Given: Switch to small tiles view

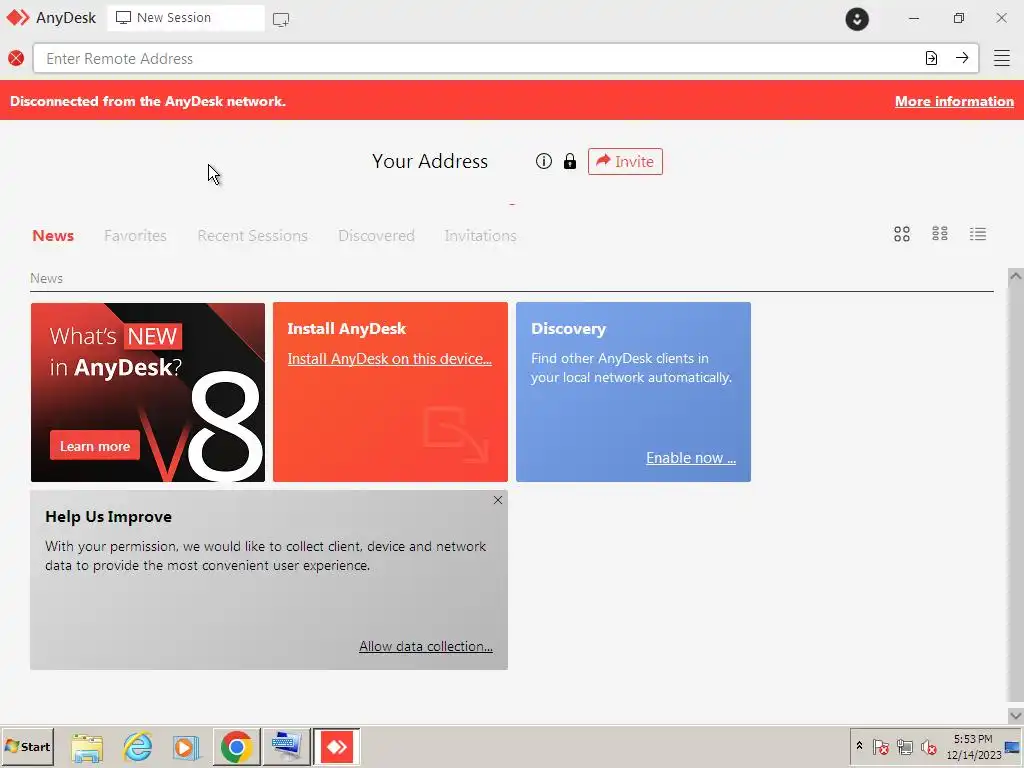Looking at the screenshot, I should pyautogui.click(x=940, y=234).
